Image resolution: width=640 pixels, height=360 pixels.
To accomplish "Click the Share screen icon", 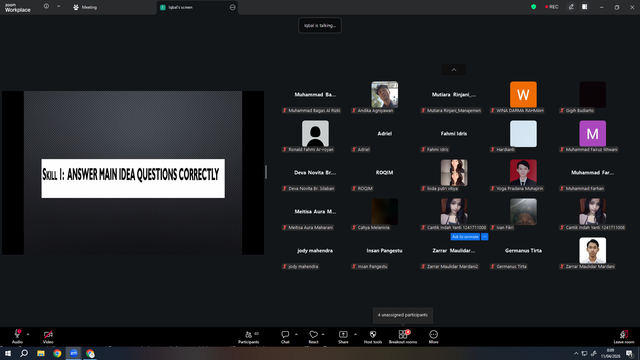I will (x=343, y=334).
